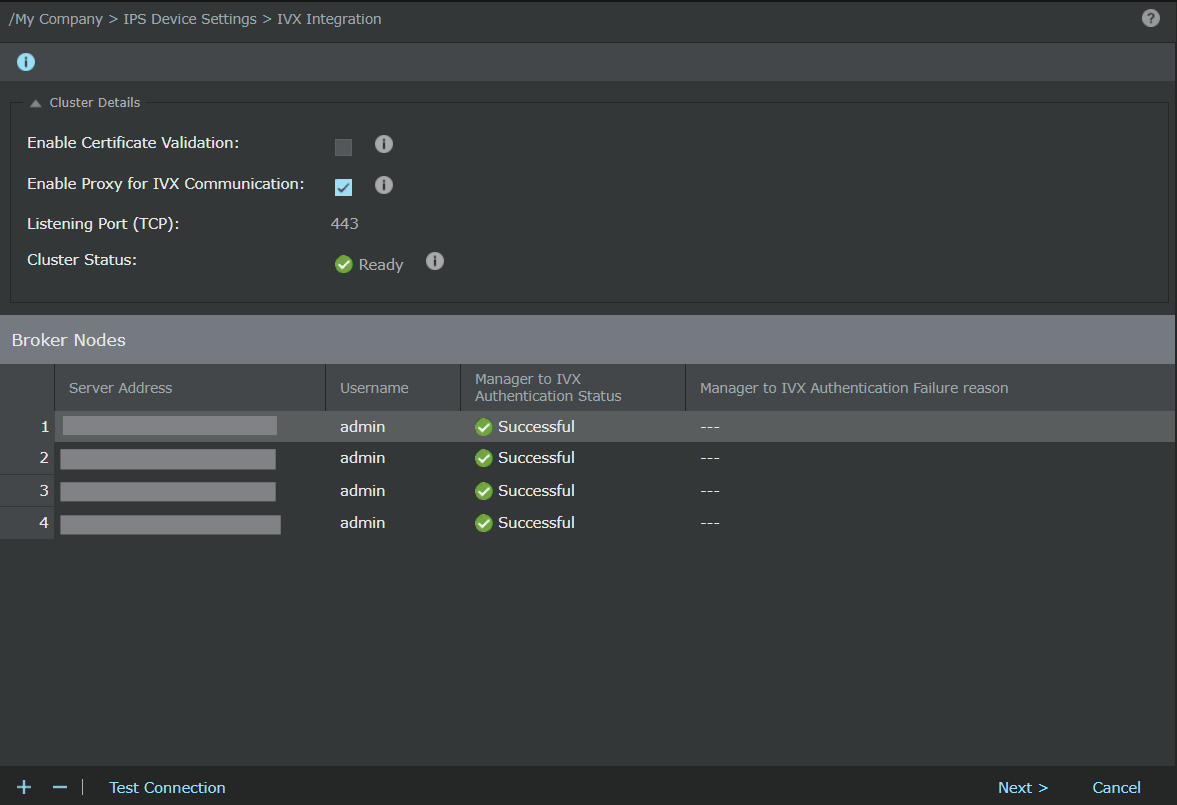1177x805 pixels.
Task: Click the Successful check icon in row 1
Action: (483, 427)
